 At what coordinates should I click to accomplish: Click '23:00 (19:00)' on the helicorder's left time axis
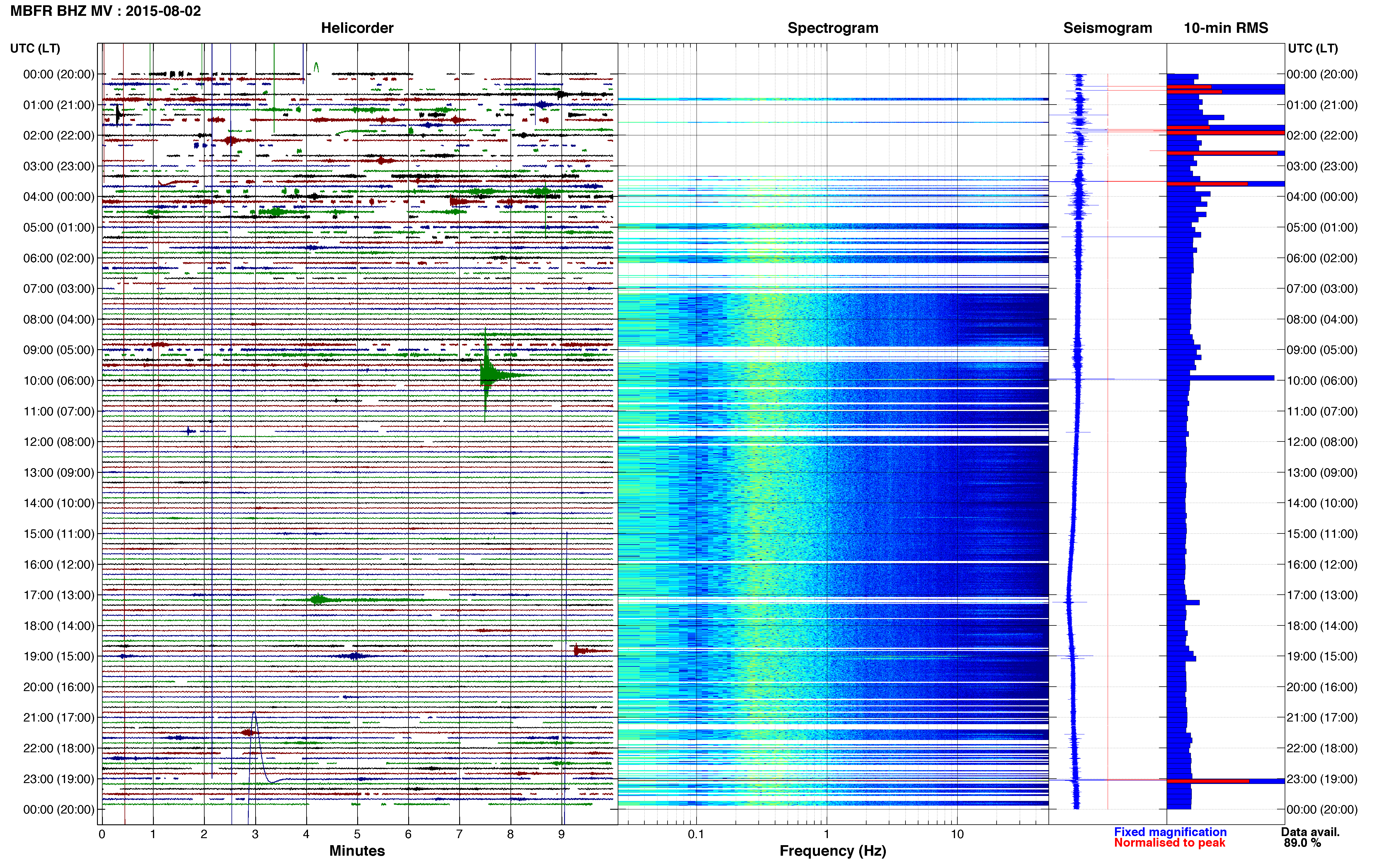point(59,778)
